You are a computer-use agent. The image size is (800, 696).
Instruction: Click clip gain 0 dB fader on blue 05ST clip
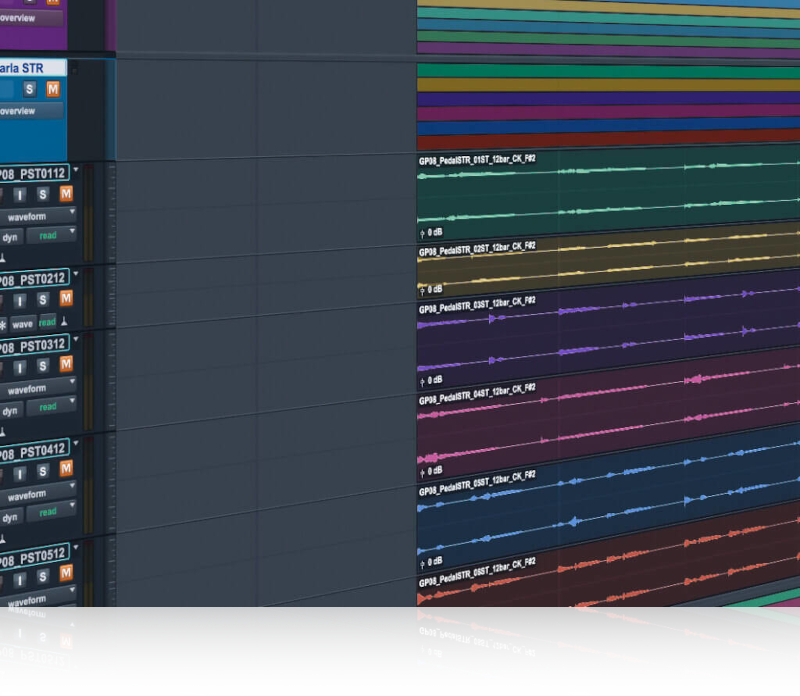point(431,562)
